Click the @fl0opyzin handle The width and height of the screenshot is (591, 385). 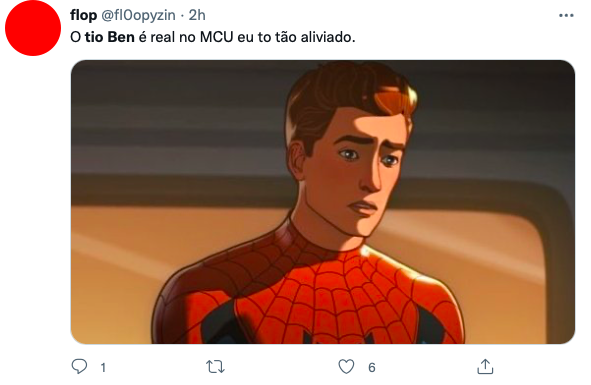click(x=138, y=15)
